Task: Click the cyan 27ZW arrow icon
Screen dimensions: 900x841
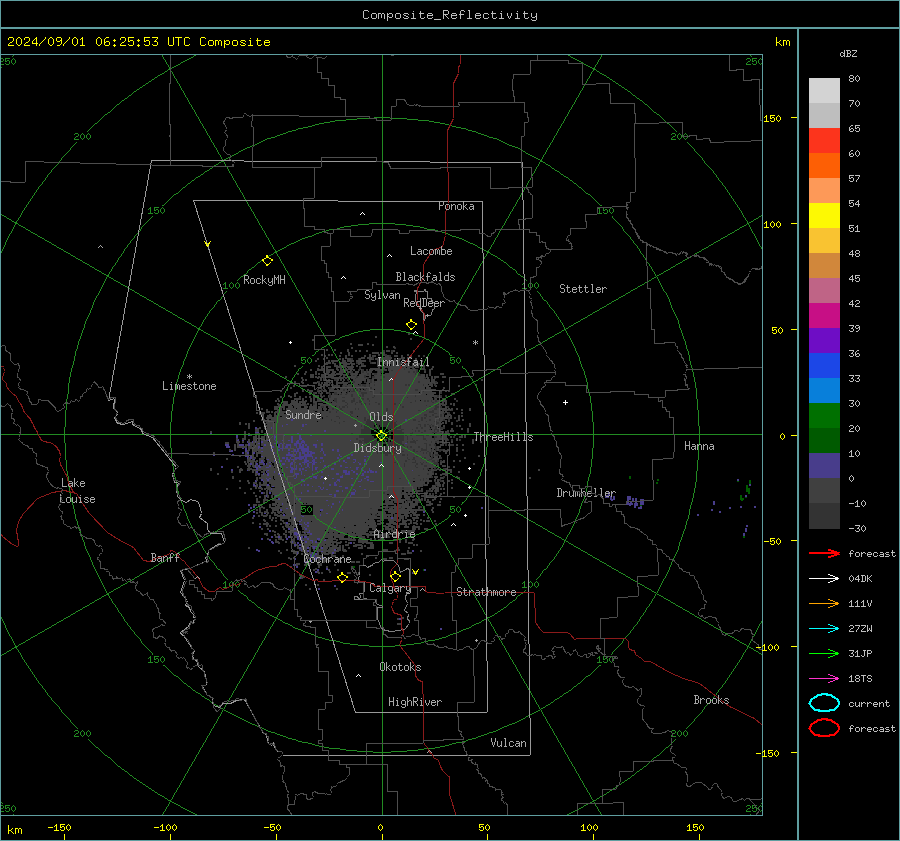Action: (824, 629)
